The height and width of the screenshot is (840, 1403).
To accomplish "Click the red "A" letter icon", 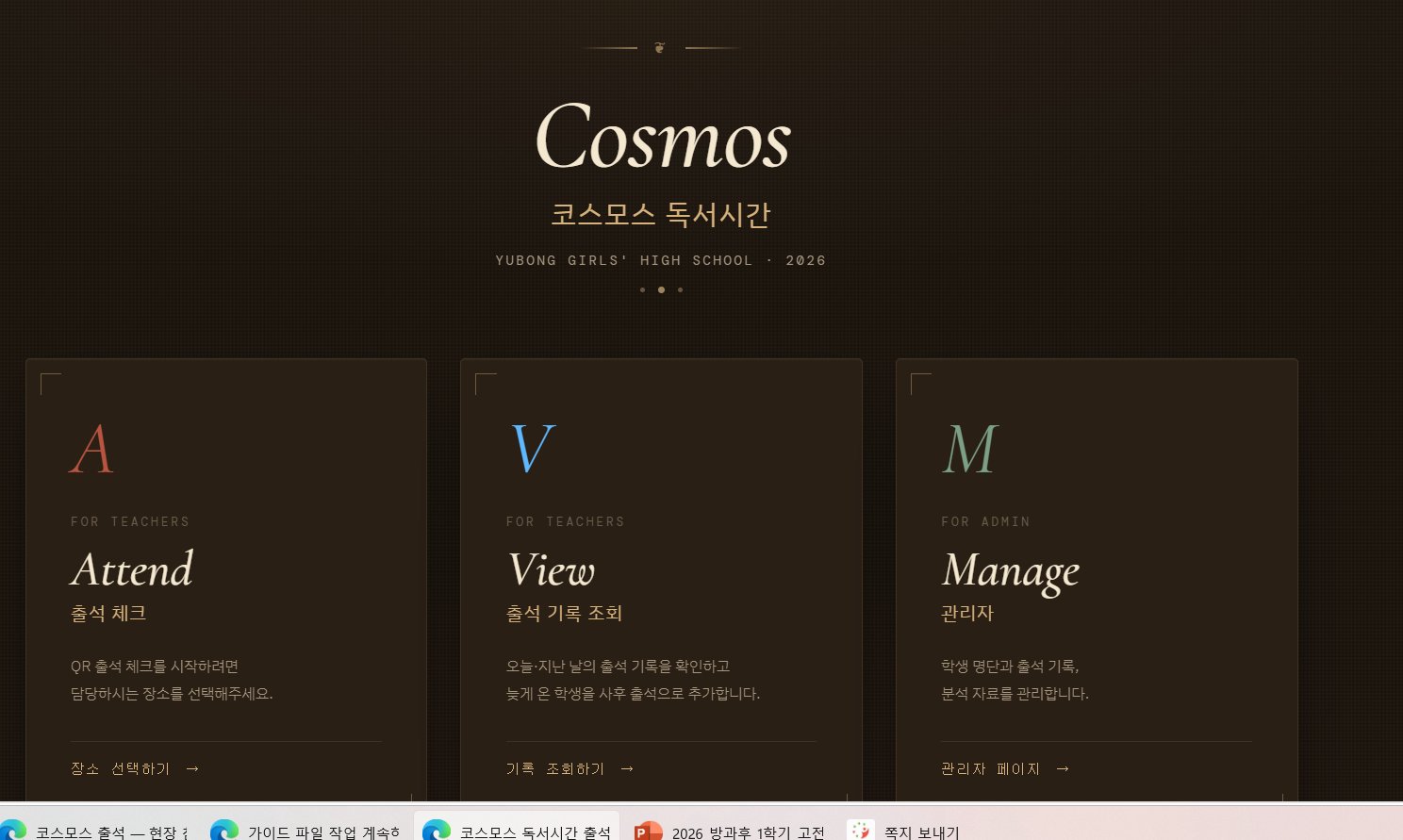I will tap(92, 450).
